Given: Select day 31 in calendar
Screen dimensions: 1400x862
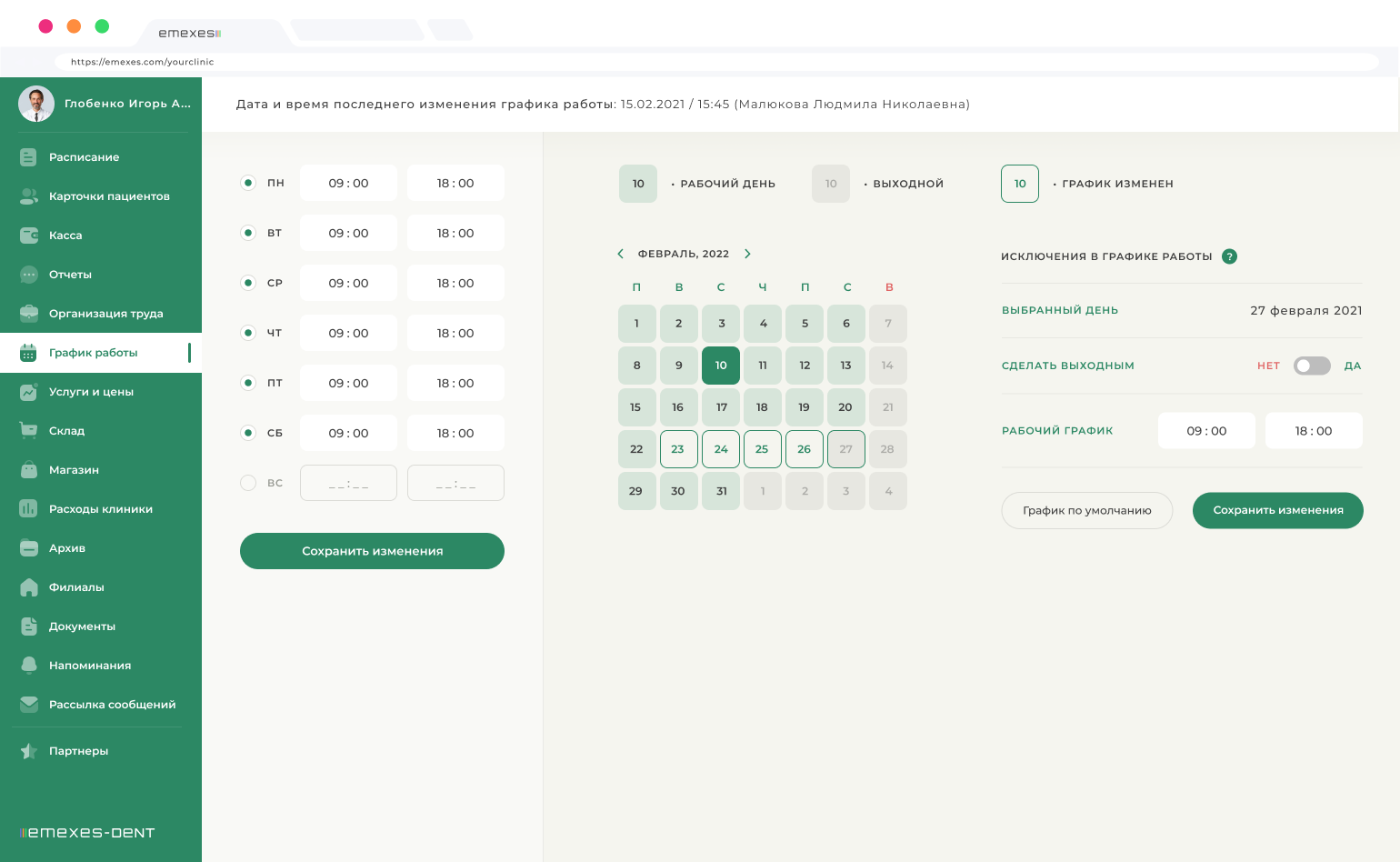Looking at the screenshot, I should coord(721,491).
